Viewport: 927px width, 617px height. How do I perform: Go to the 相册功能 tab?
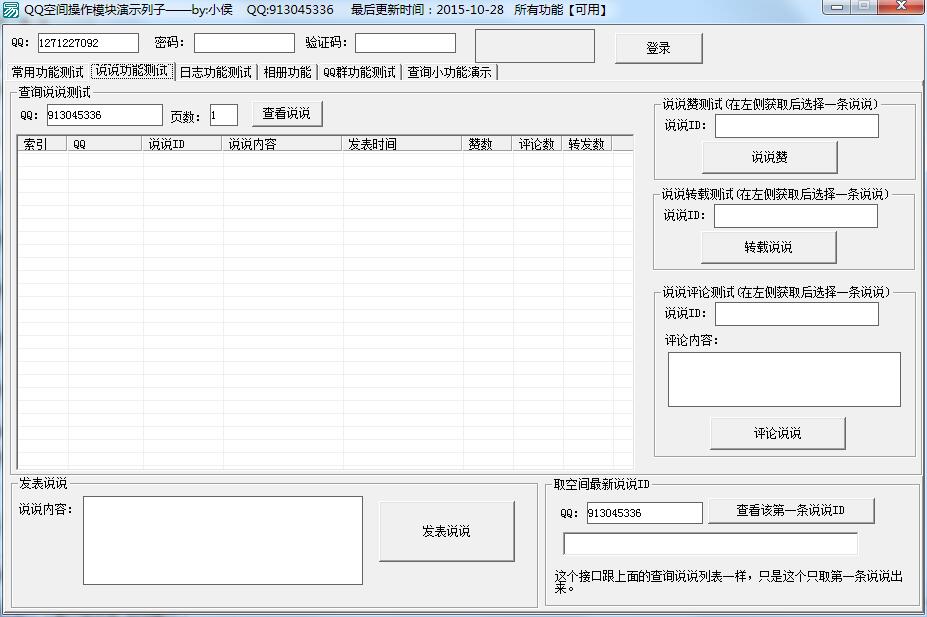click(x=287, y=72)
